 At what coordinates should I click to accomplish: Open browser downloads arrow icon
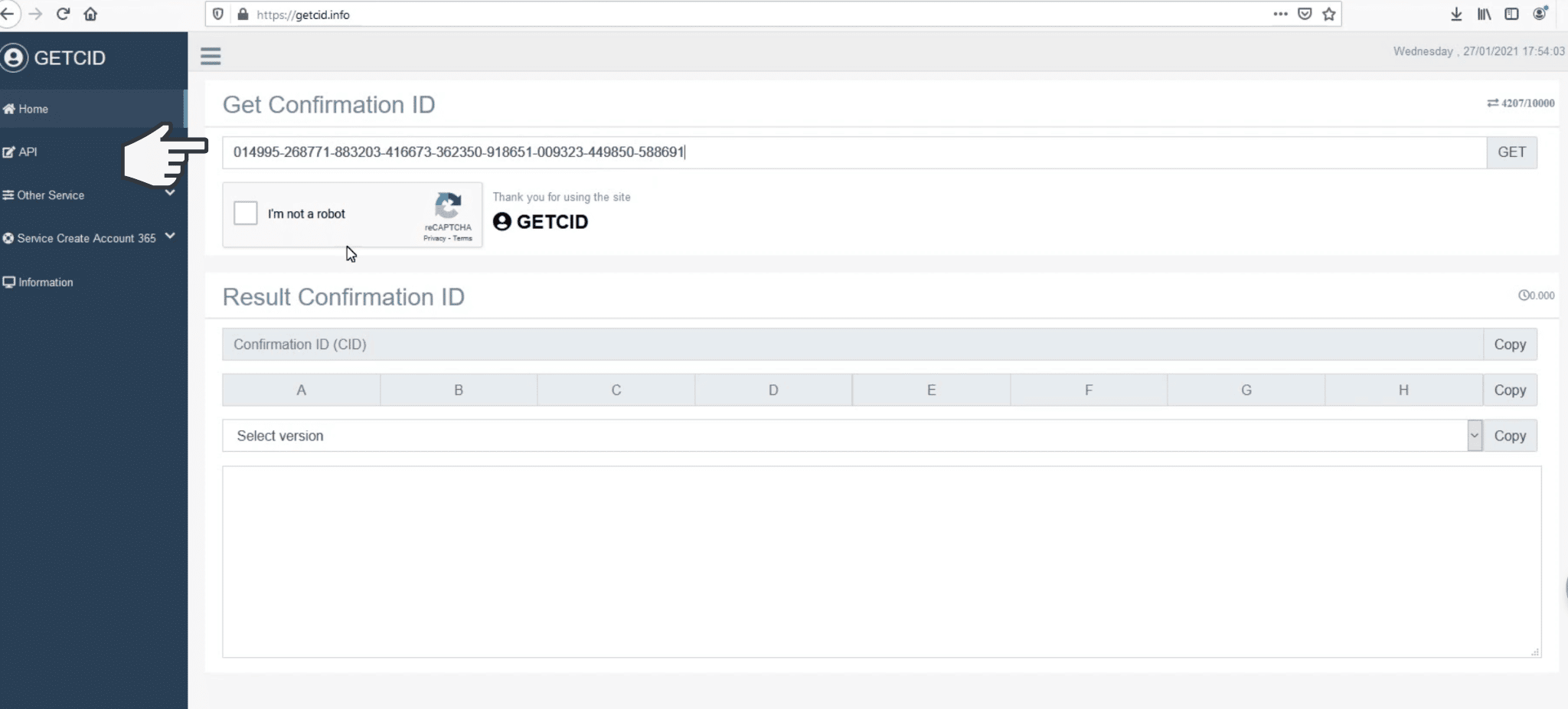click(x=1456, y=14)
